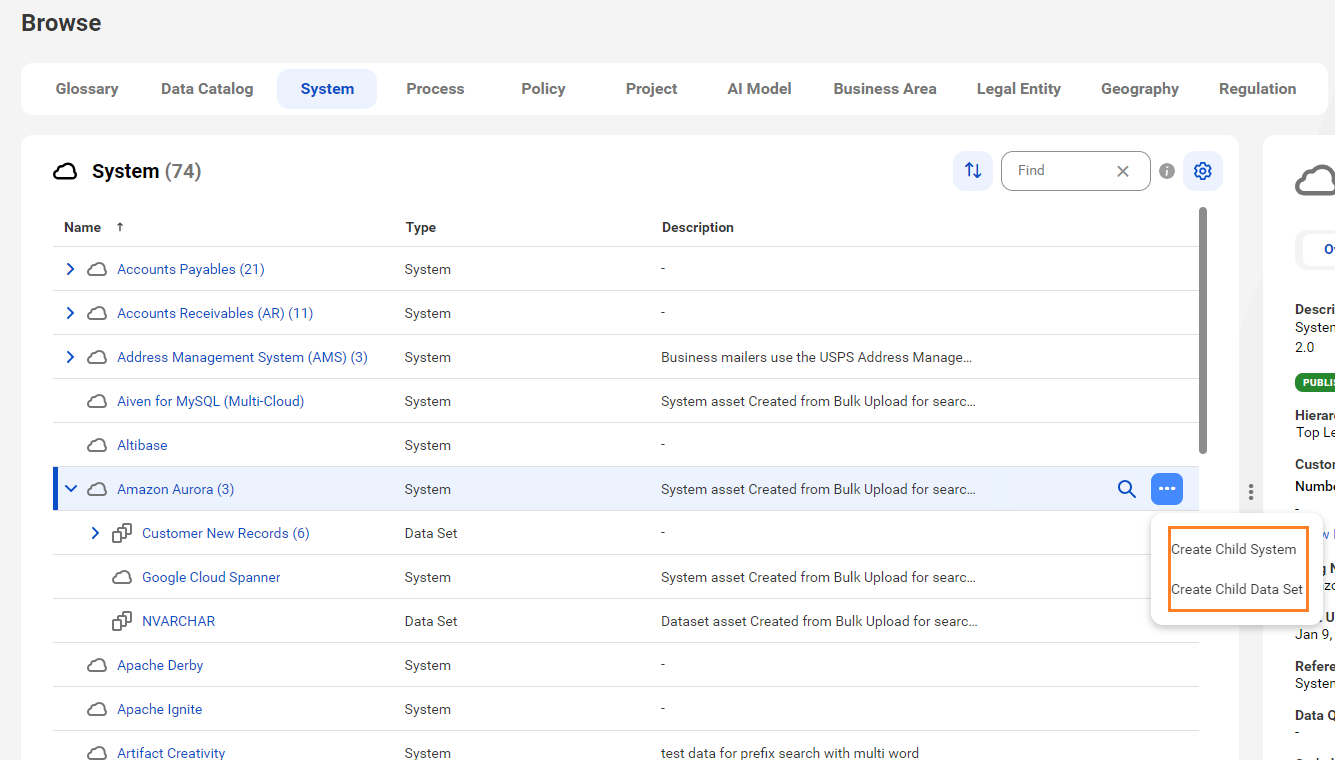The image size is (1335, 760).
Task: Open the ellipsis menu on Amazon Aurora row
Action: tap(1167, 489)
